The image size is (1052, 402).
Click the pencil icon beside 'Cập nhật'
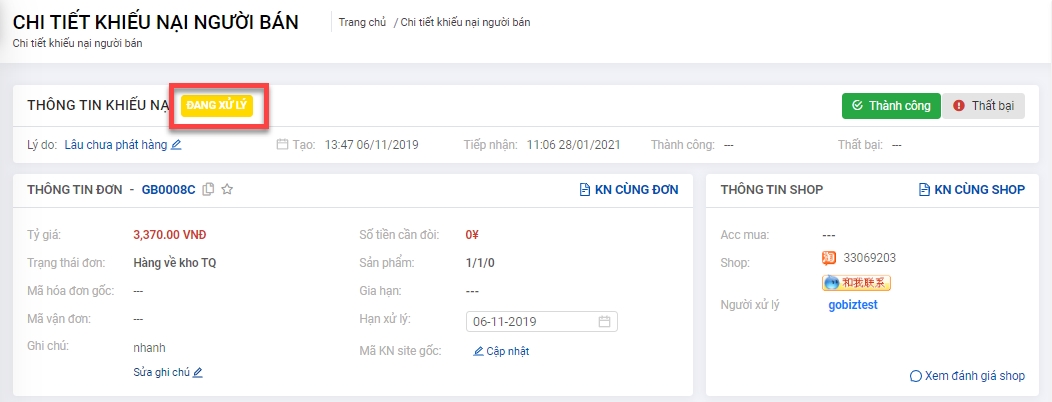(x=478, y=351)
